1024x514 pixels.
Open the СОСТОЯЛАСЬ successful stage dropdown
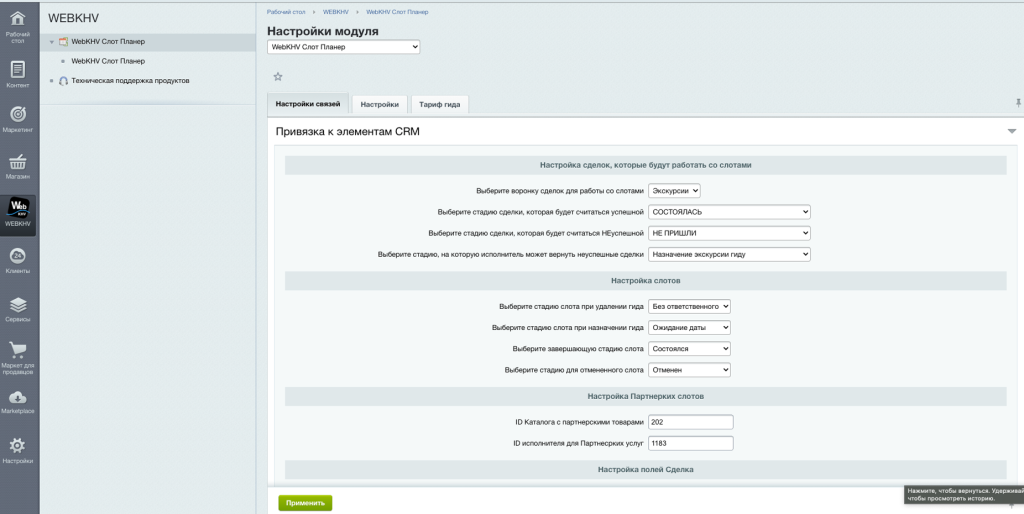click(728, 212)
